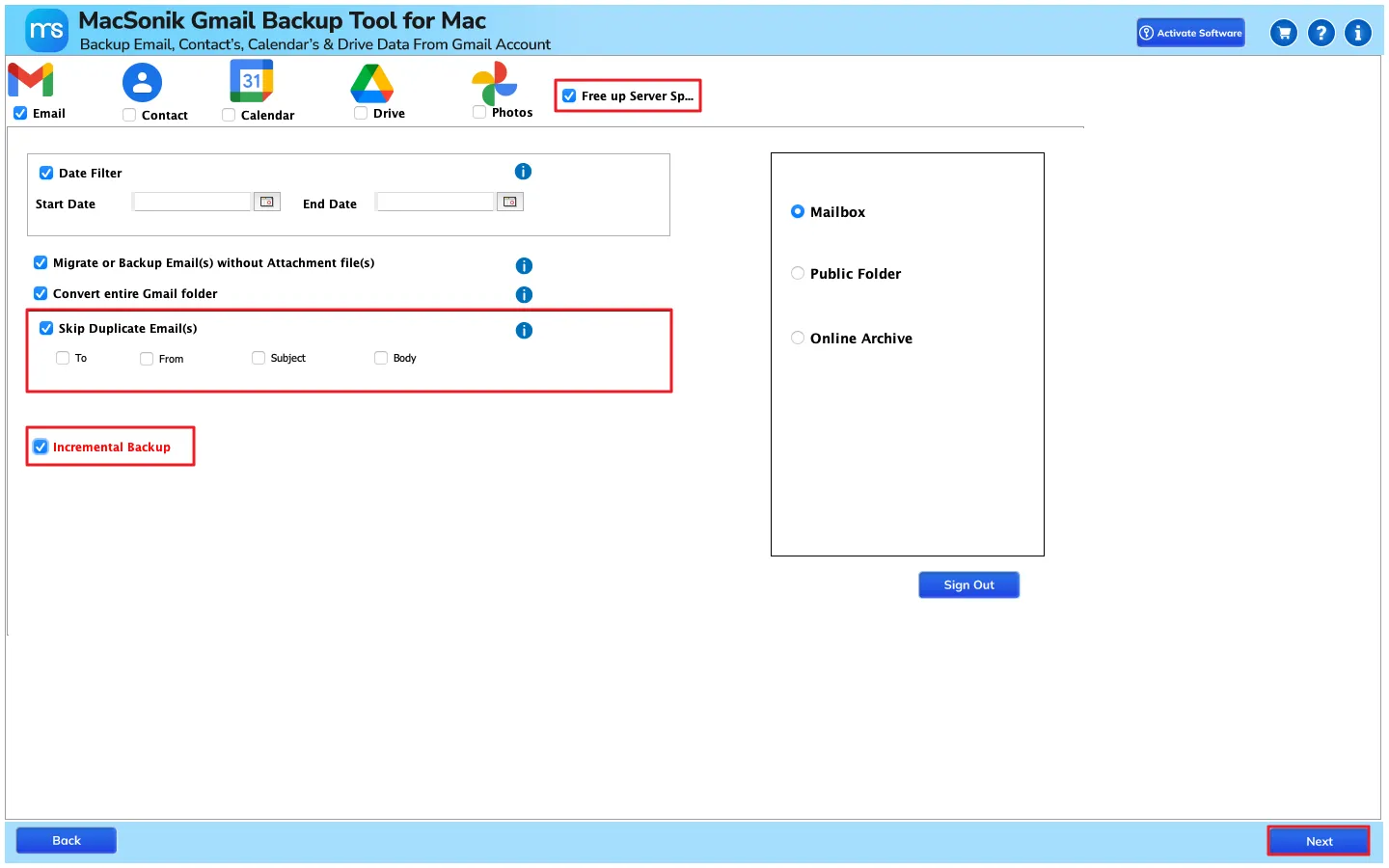This screenshot has width=1389, height=868.
Task: Click the Contact person icon
Action: click(142, 83)
